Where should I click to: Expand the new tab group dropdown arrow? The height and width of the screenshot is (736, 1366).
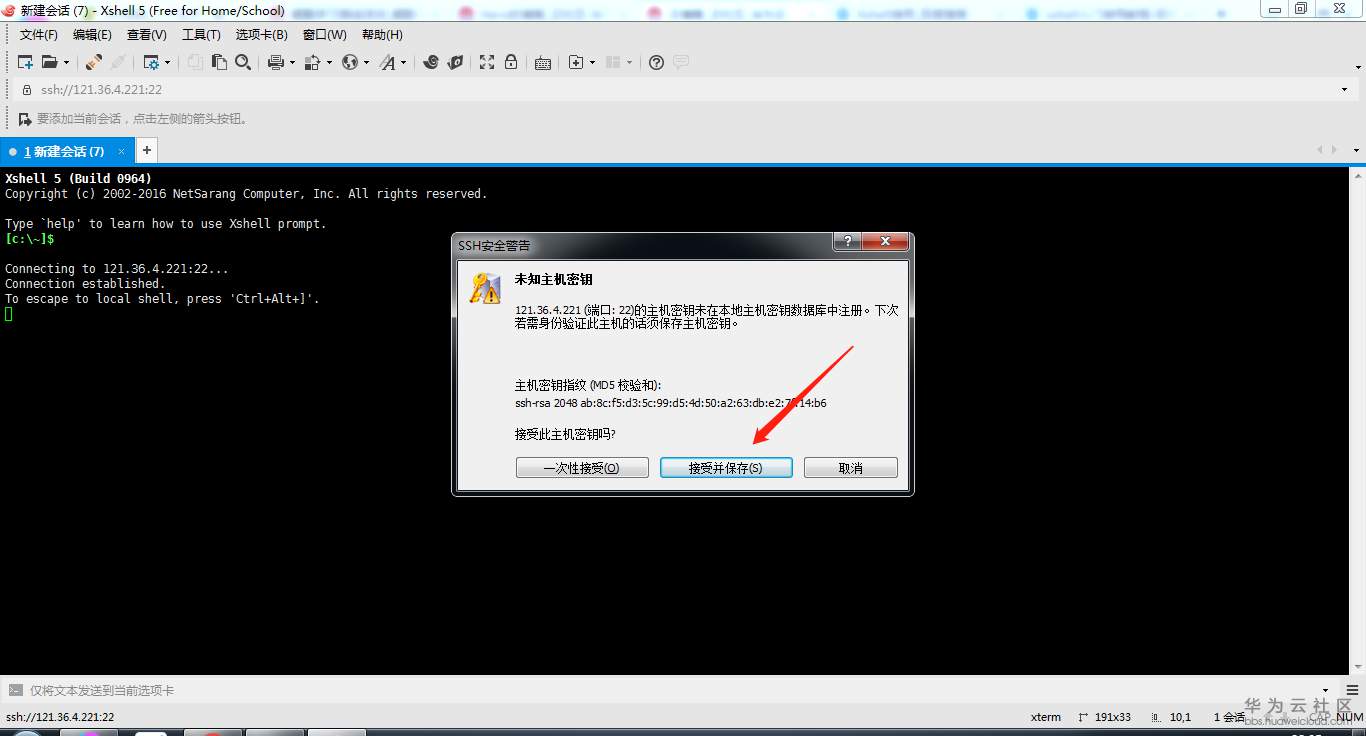[592, 62]
